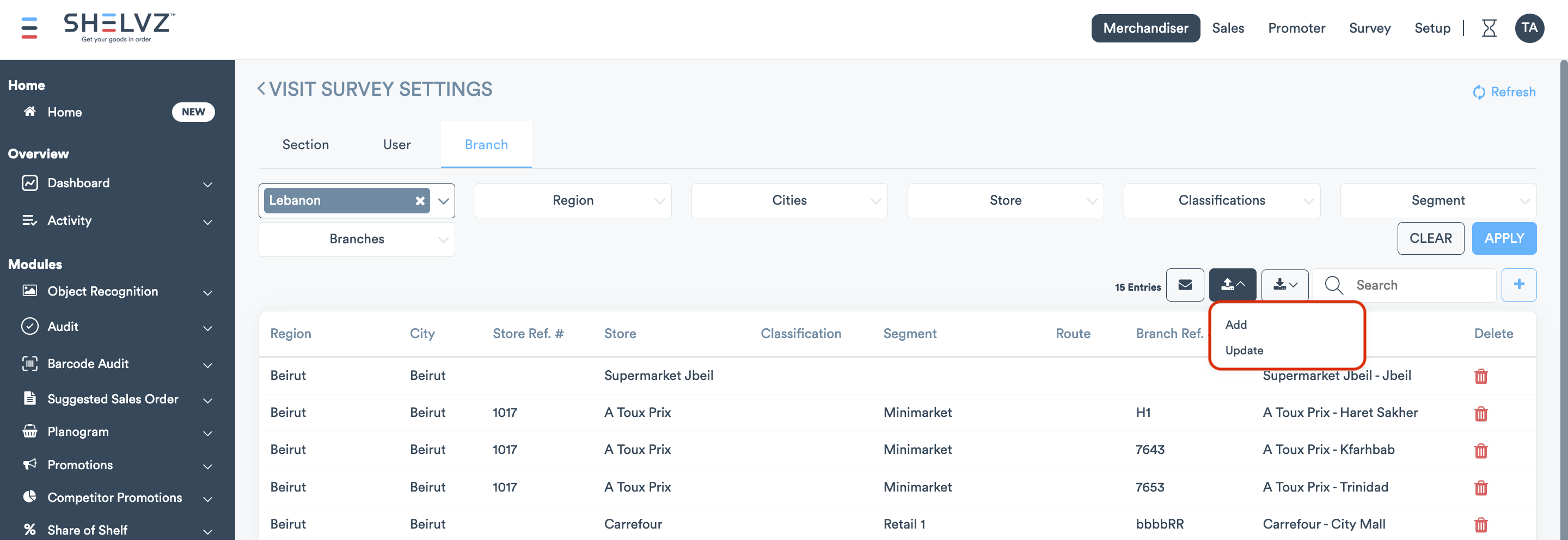
Task: Click the envelope email icon button
Action: [1184, 285]
